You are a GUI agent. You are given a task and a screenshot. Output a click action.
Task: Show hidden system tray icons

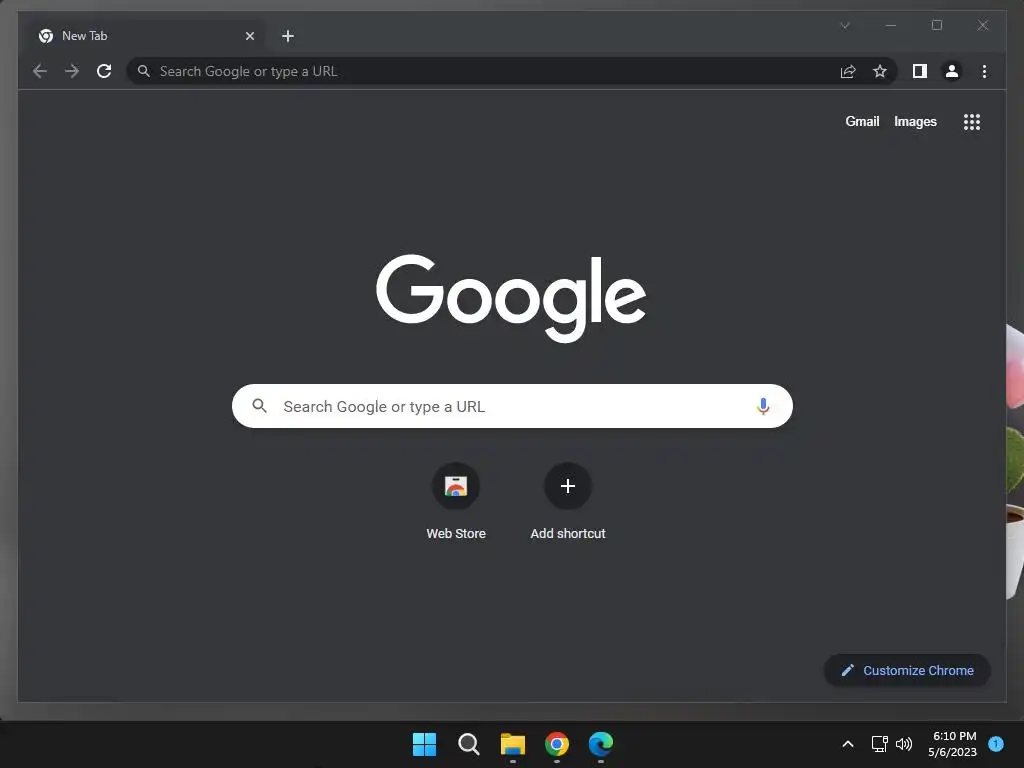(848, 744)
